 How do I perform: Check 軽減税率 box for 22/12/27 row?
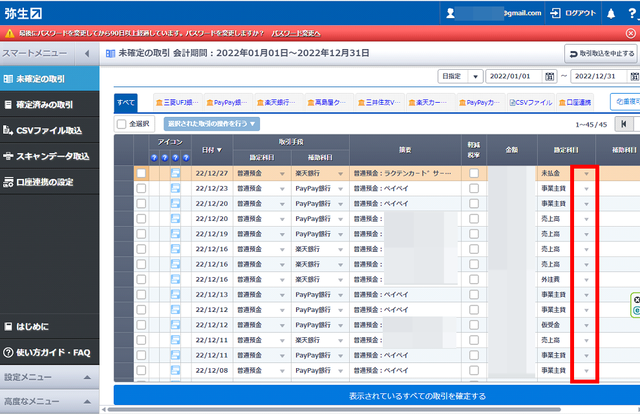[x=474, y=174]
